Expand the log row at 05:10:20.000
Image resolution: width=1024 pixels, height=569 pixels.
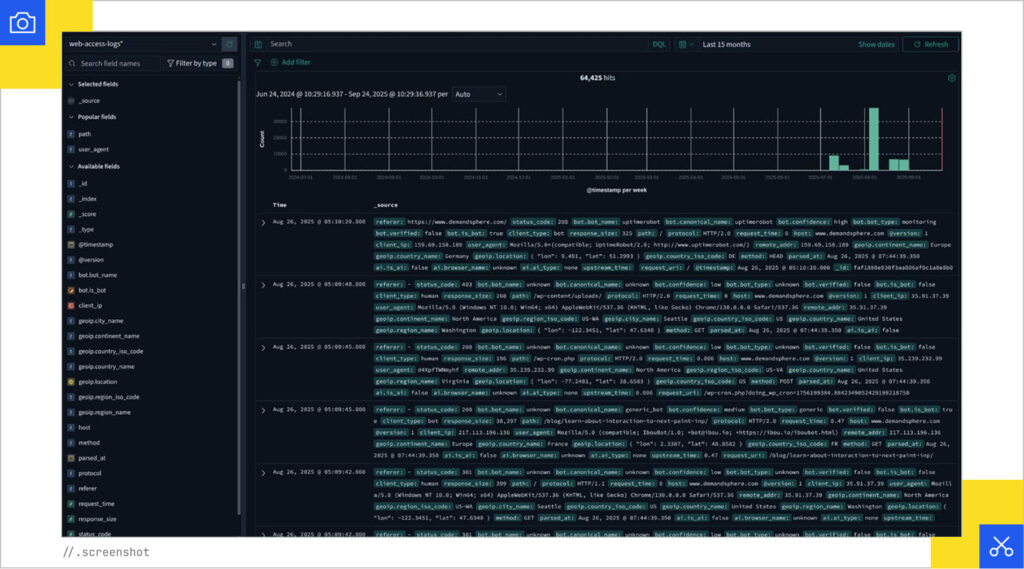click(263, 223)
